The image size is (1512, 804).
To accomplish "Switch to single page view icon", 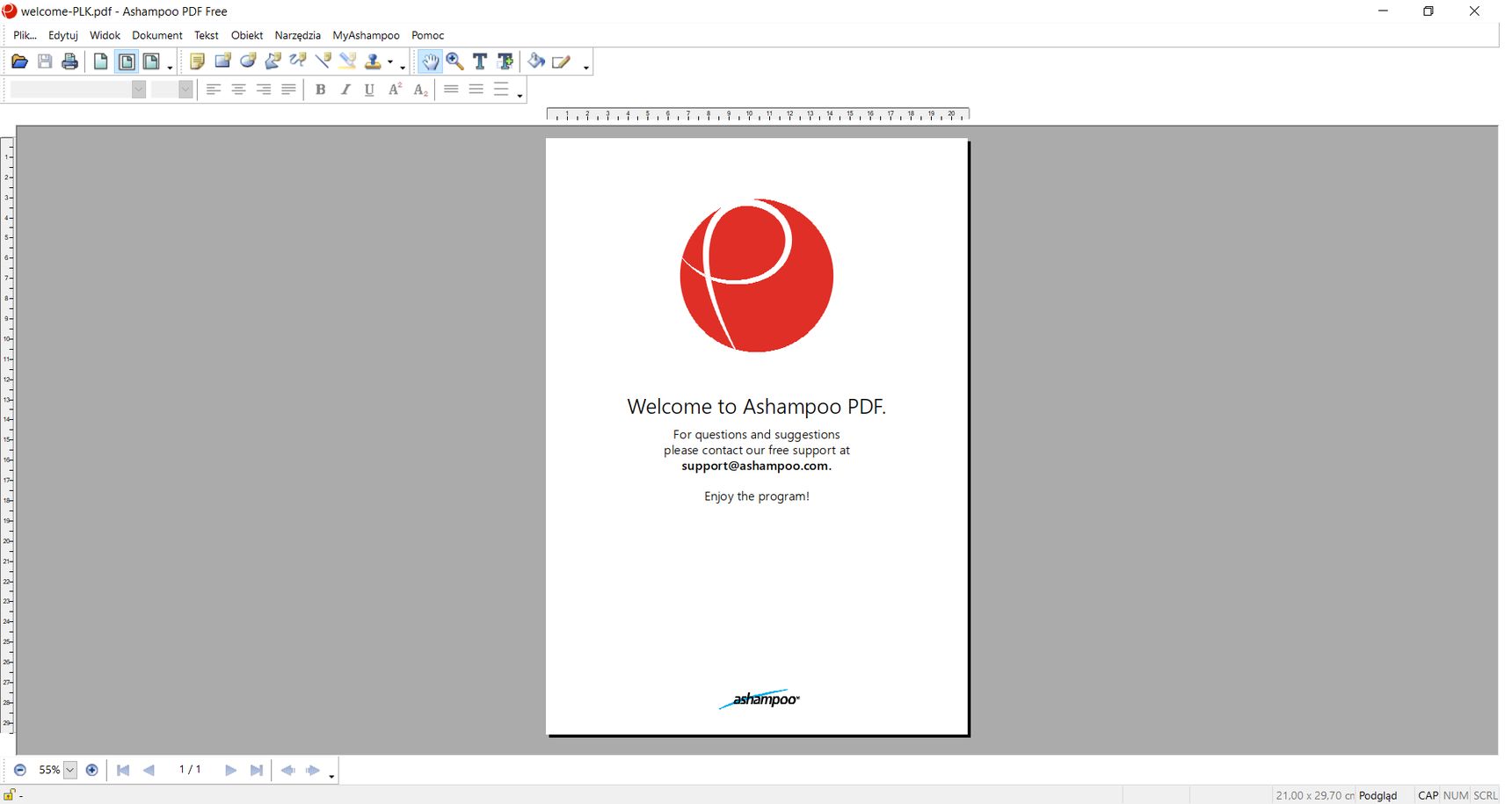I will tap(101, 62).
